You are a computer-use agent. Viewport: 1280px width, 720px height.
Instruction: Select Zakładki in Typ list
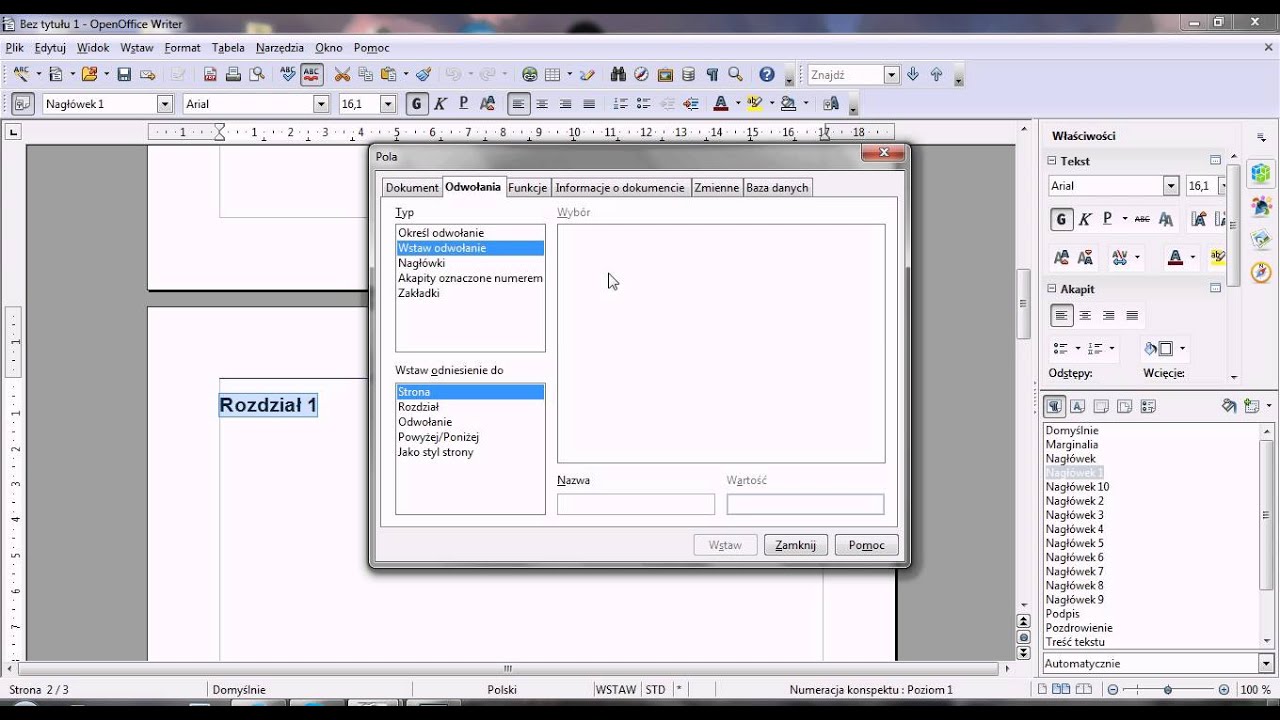click(470, 293)
